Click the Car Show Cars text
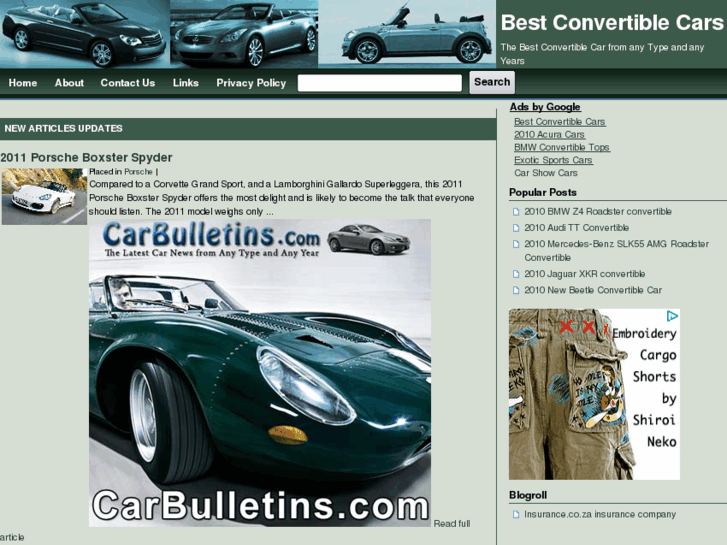Viewport: 727px width, 545px height. (x=546, y=173)
